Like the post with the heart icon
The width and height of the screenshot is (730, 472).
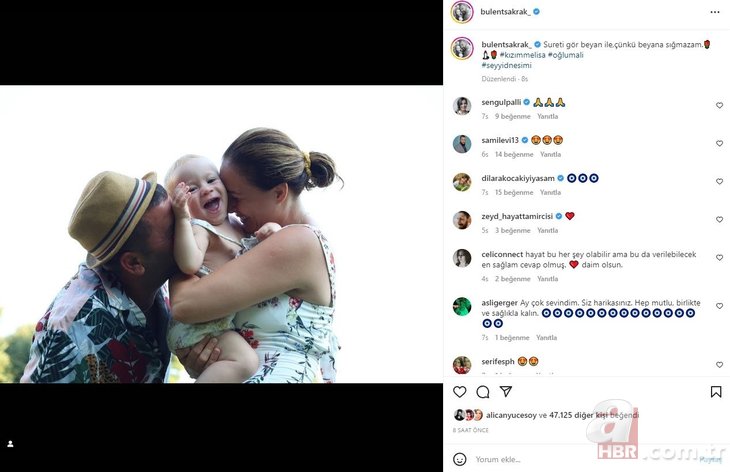pyautogui.click(x=460, y=392)
